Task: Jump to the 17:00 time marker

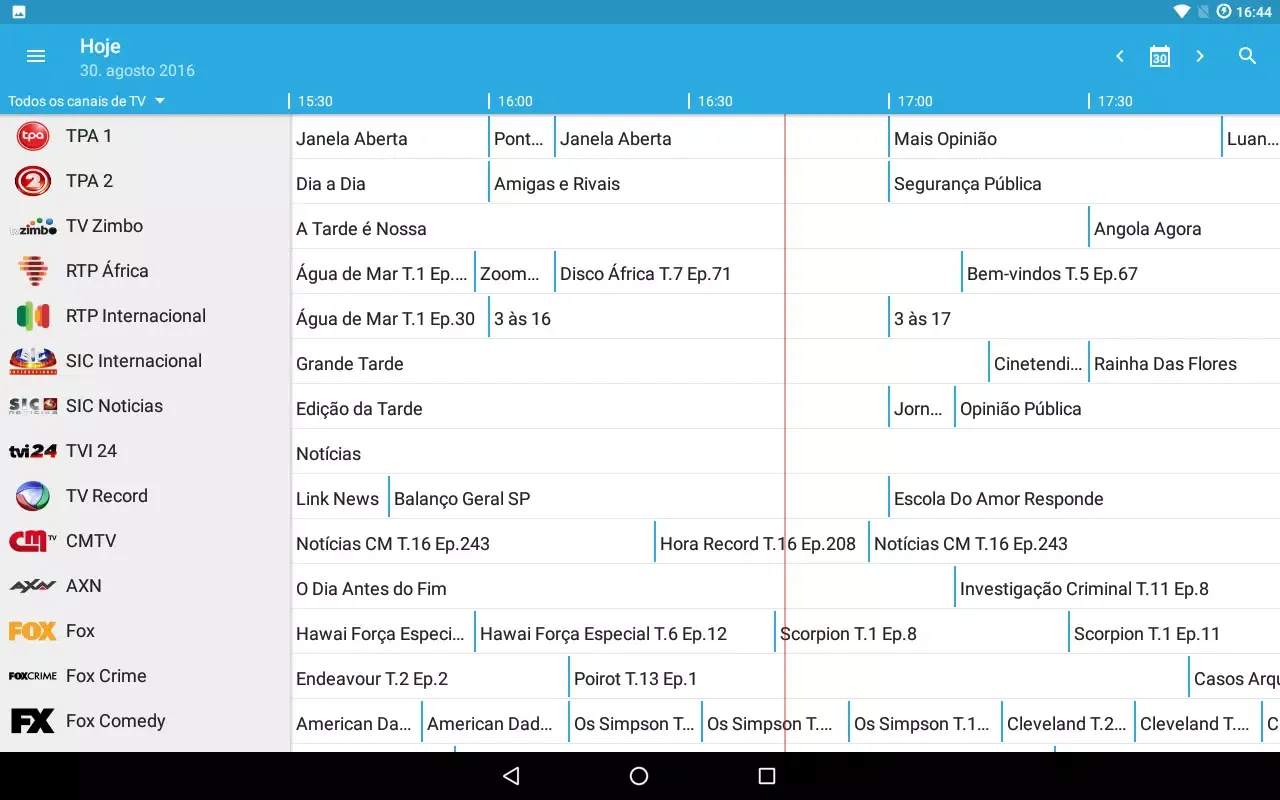Action: tap(914, 101)
